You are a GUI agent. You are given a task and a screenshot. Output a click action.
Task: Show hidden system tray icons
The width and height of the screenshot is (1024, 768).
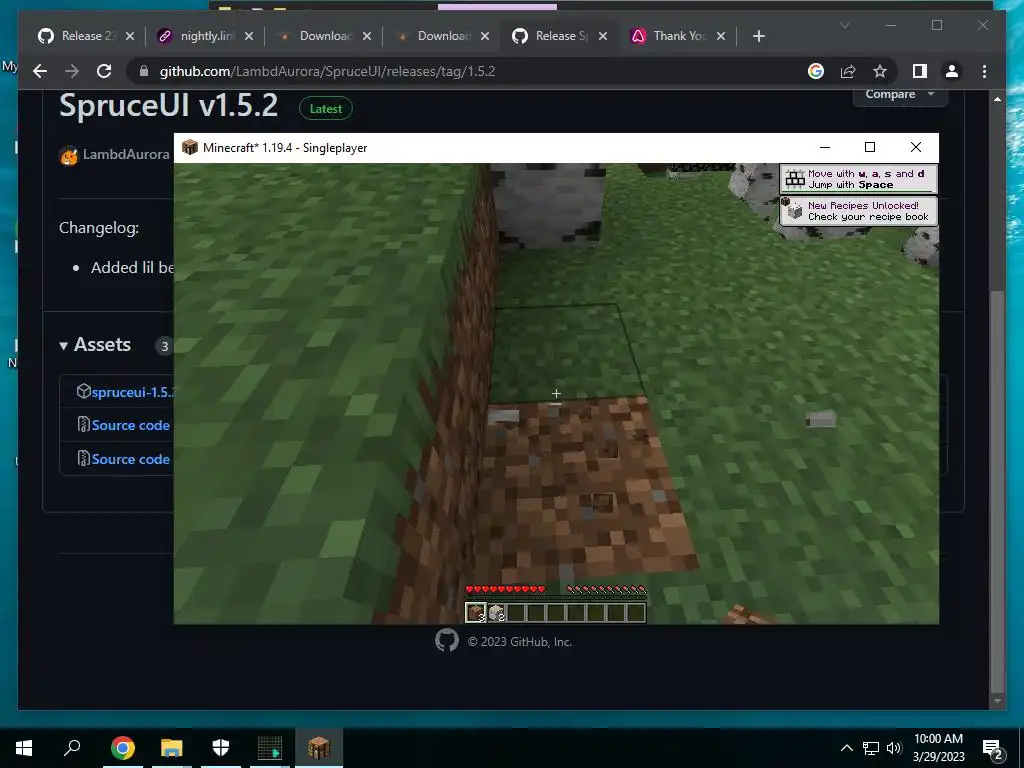tap(846, 748)
